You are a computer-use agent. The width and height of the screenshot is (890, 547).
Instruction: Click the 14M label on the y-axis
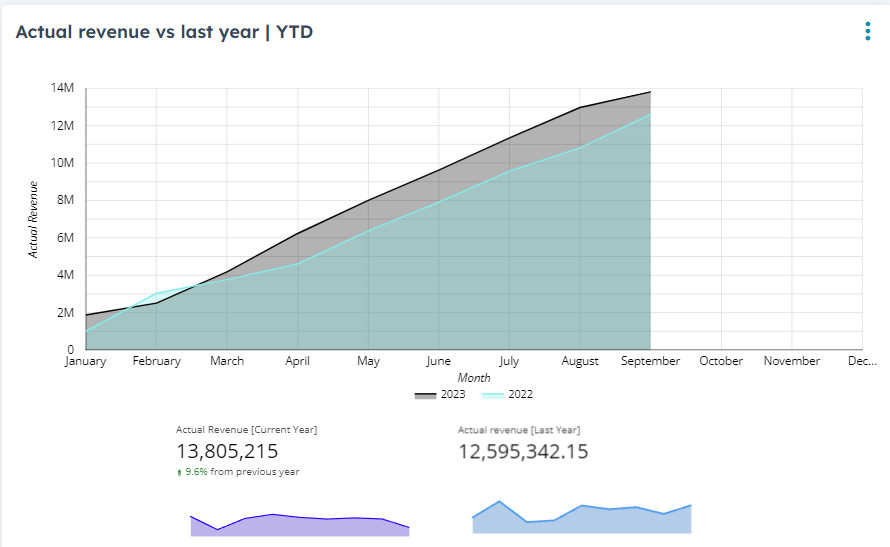coord(62,88)
